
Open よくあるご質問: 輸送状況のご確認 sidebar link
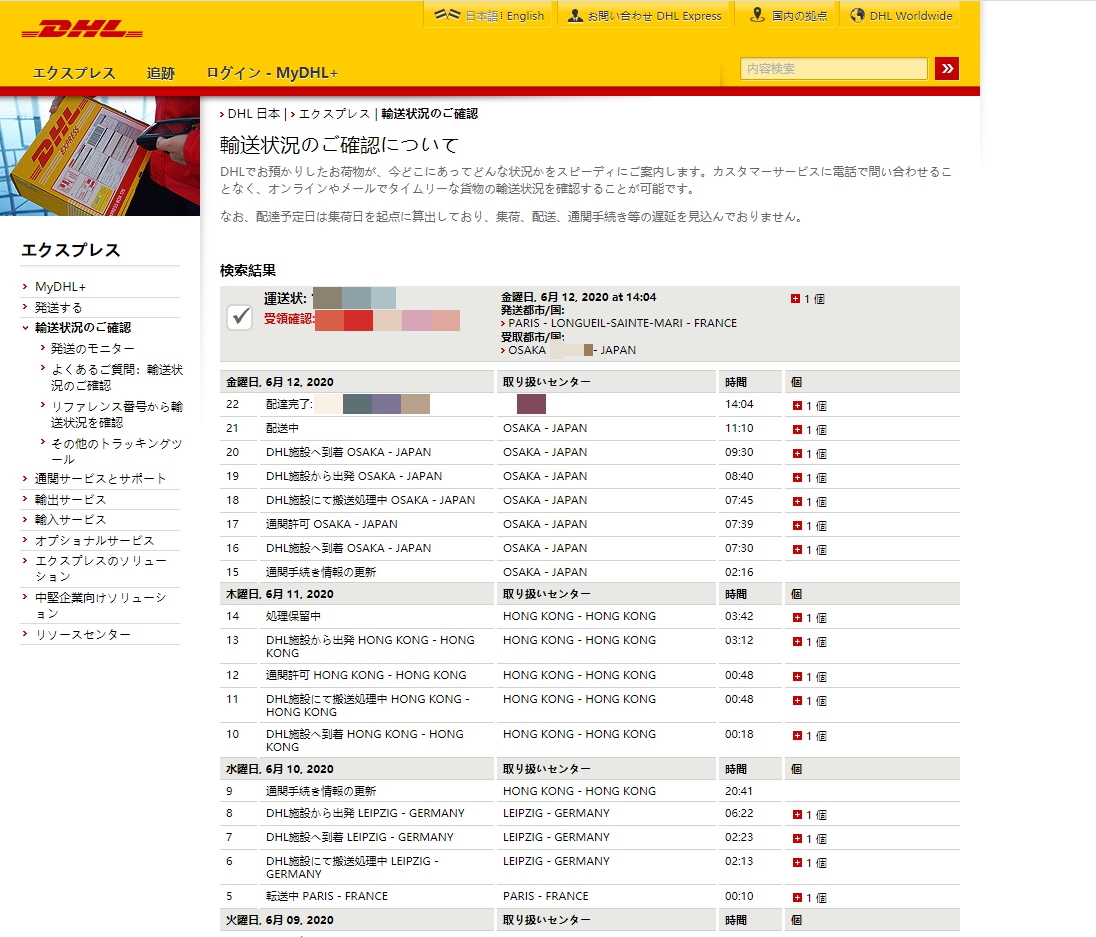click(117, 377)
